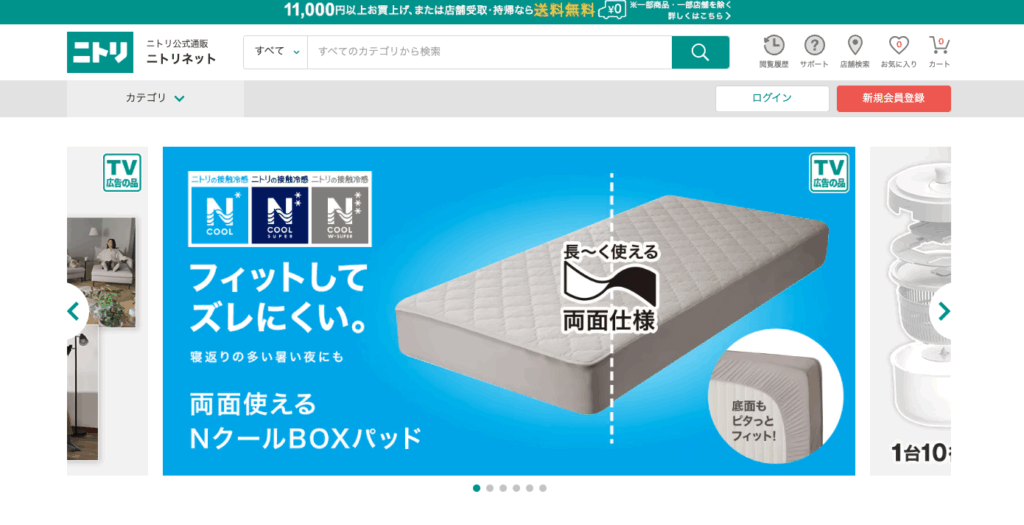Select the second carousel dot
Image resolution: width=1024 pixels, height=525 pixels.
point(490,488)
